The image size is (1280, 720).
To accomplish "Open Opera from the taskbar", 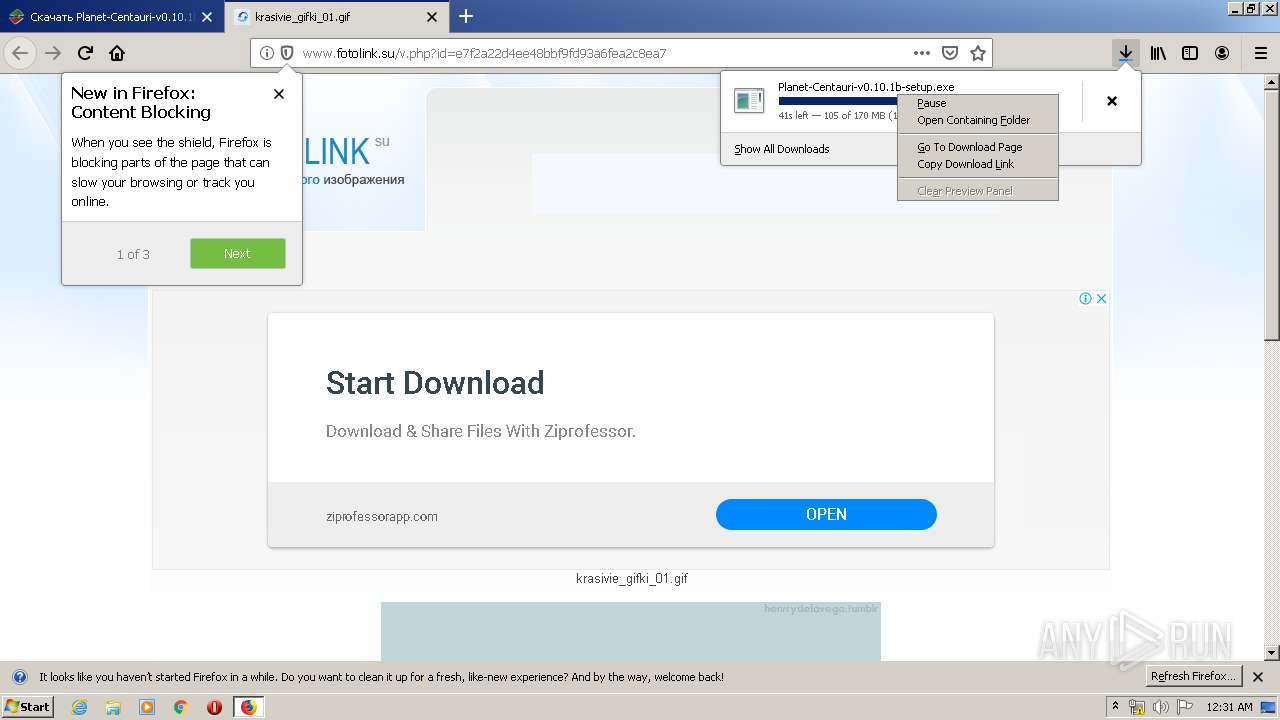I will (214, 707).
